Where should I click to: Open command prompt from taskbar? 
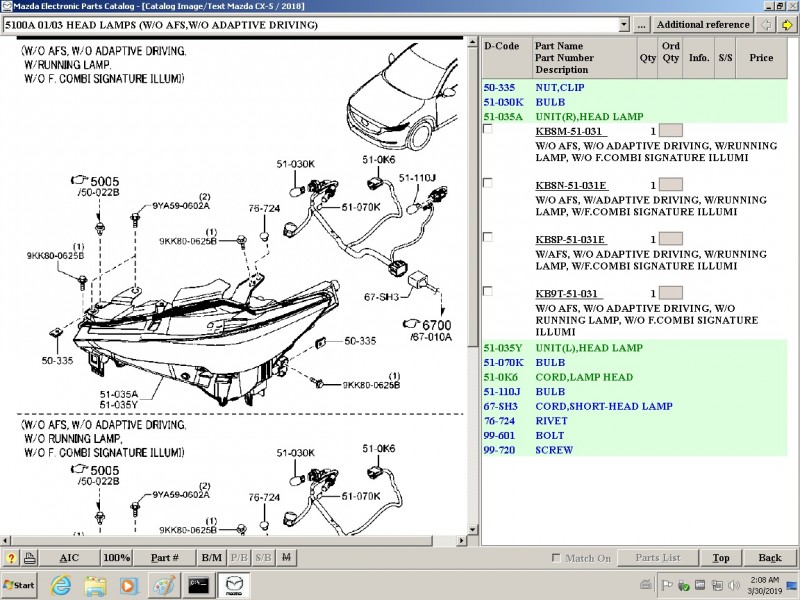pyautogui.click(x=198, y=585)
